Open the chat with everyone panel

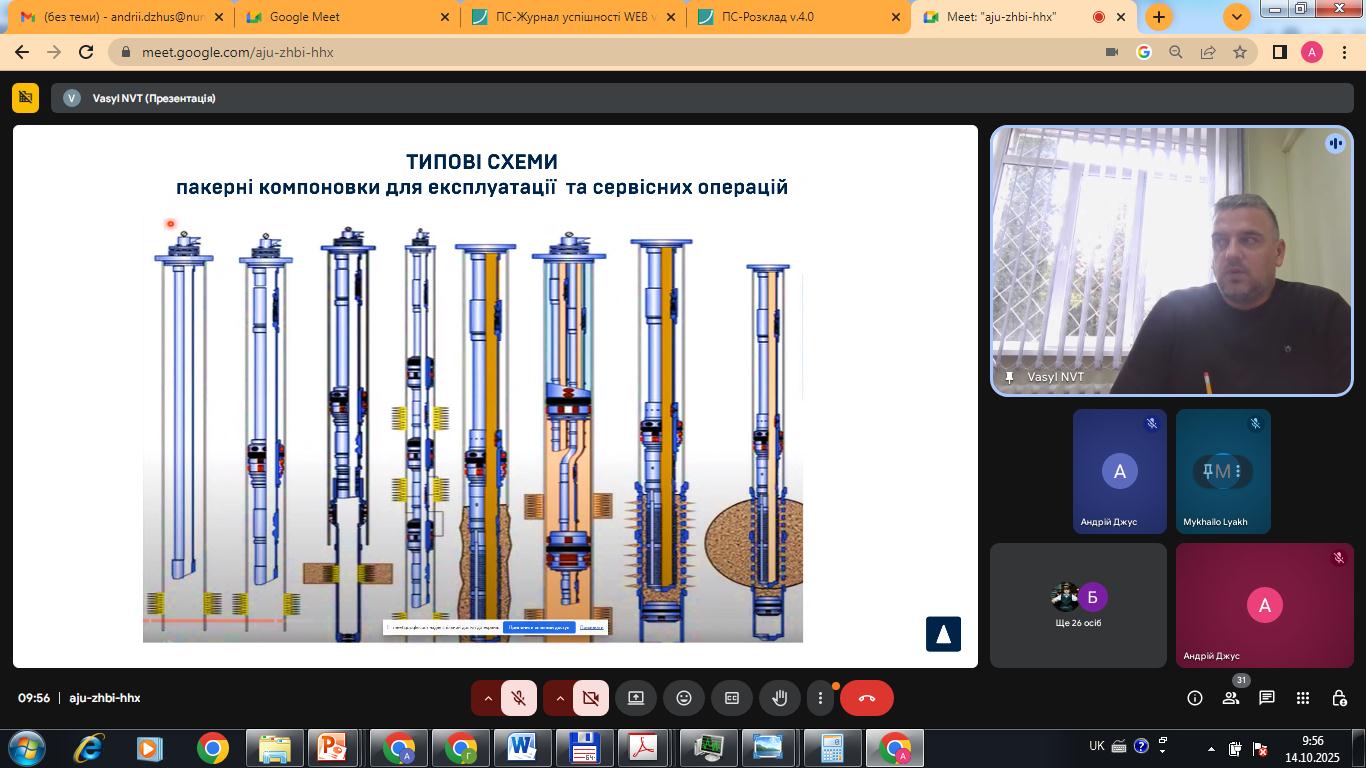point(1267,698)
